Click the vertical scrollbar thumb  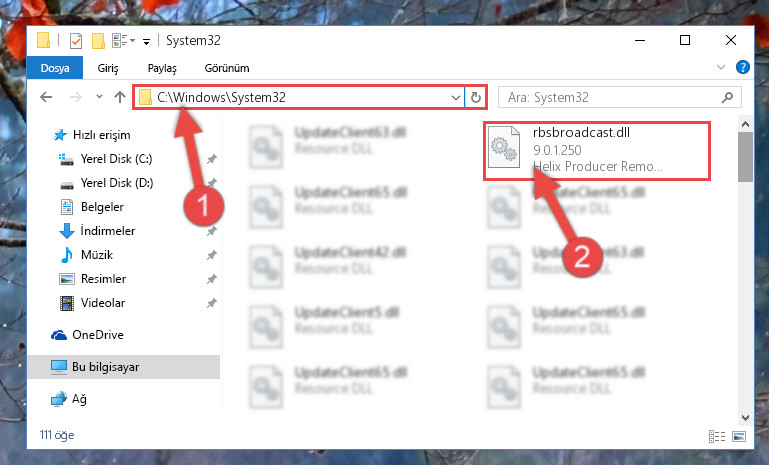[745, 157]
